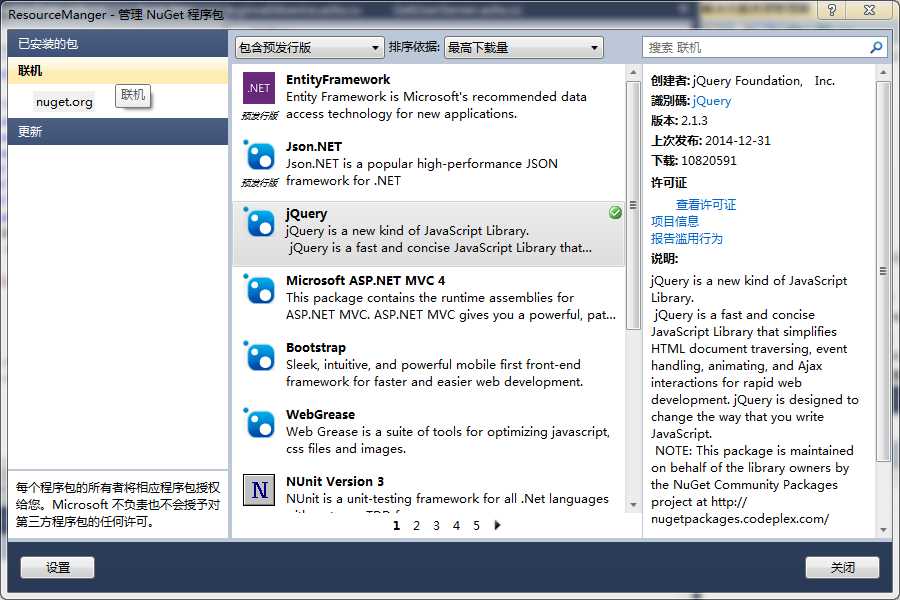Viewport: 900px width, 600px height.
Task: Open the prerelease filter dropdown
Action: [309, 48]
